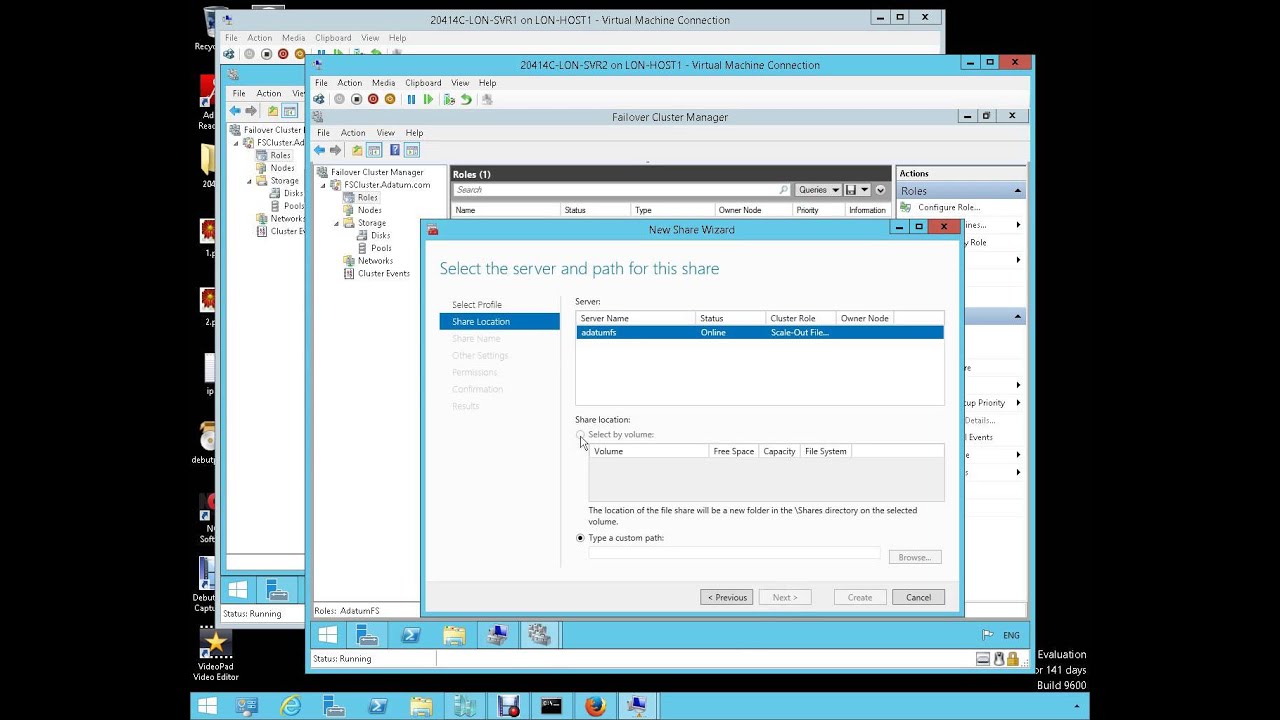Click Configure Role link in Actions

[x=949, y=208]
